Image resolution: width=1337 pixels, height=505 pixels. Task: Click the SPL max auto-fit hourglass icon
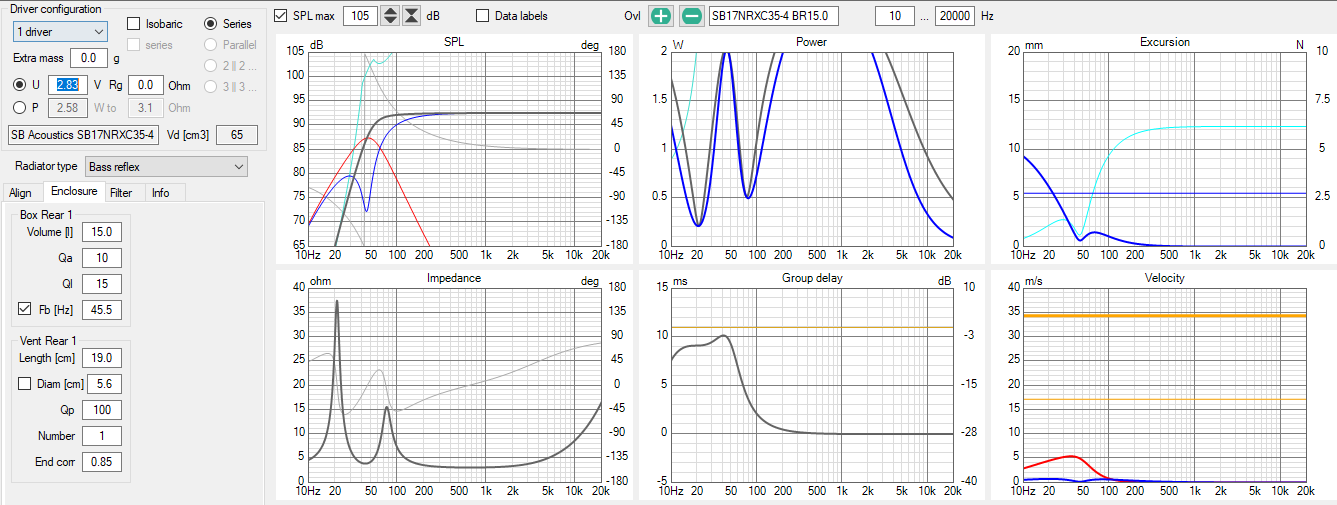tap(411, 16)
